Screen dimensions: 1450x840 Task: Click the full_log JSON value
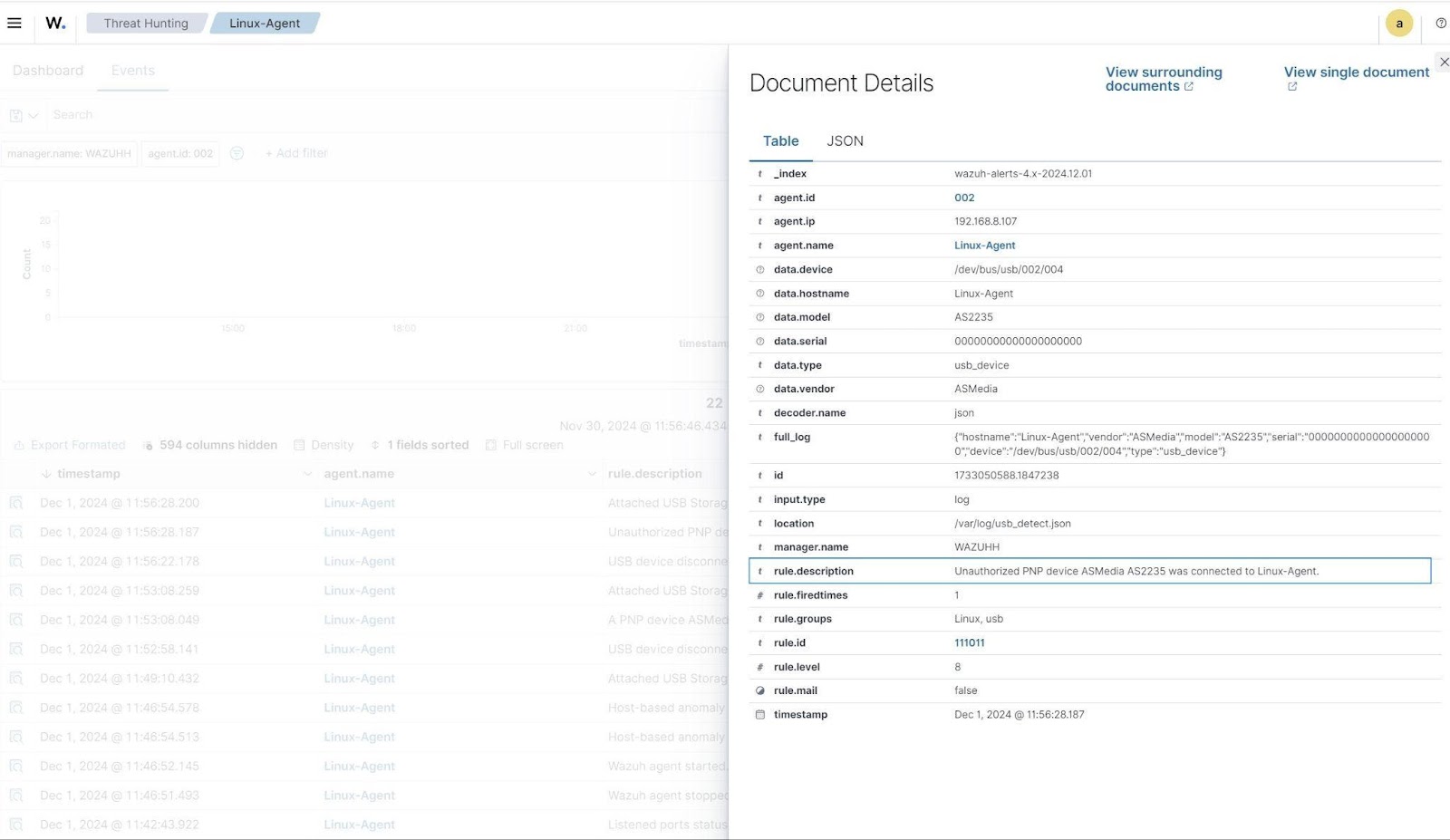(1192, 444)
